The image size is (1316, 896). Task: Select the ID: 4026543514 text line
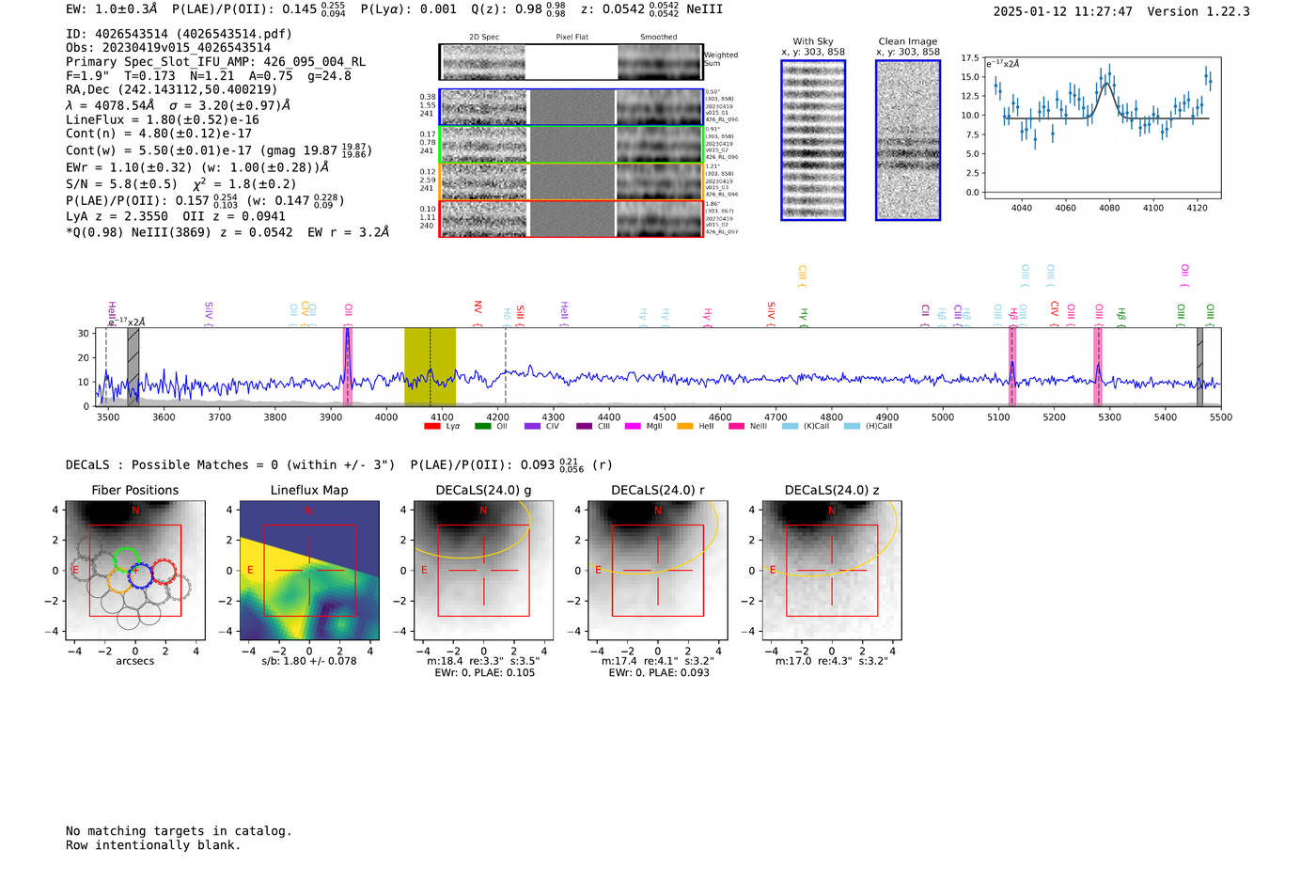[179, 34]
